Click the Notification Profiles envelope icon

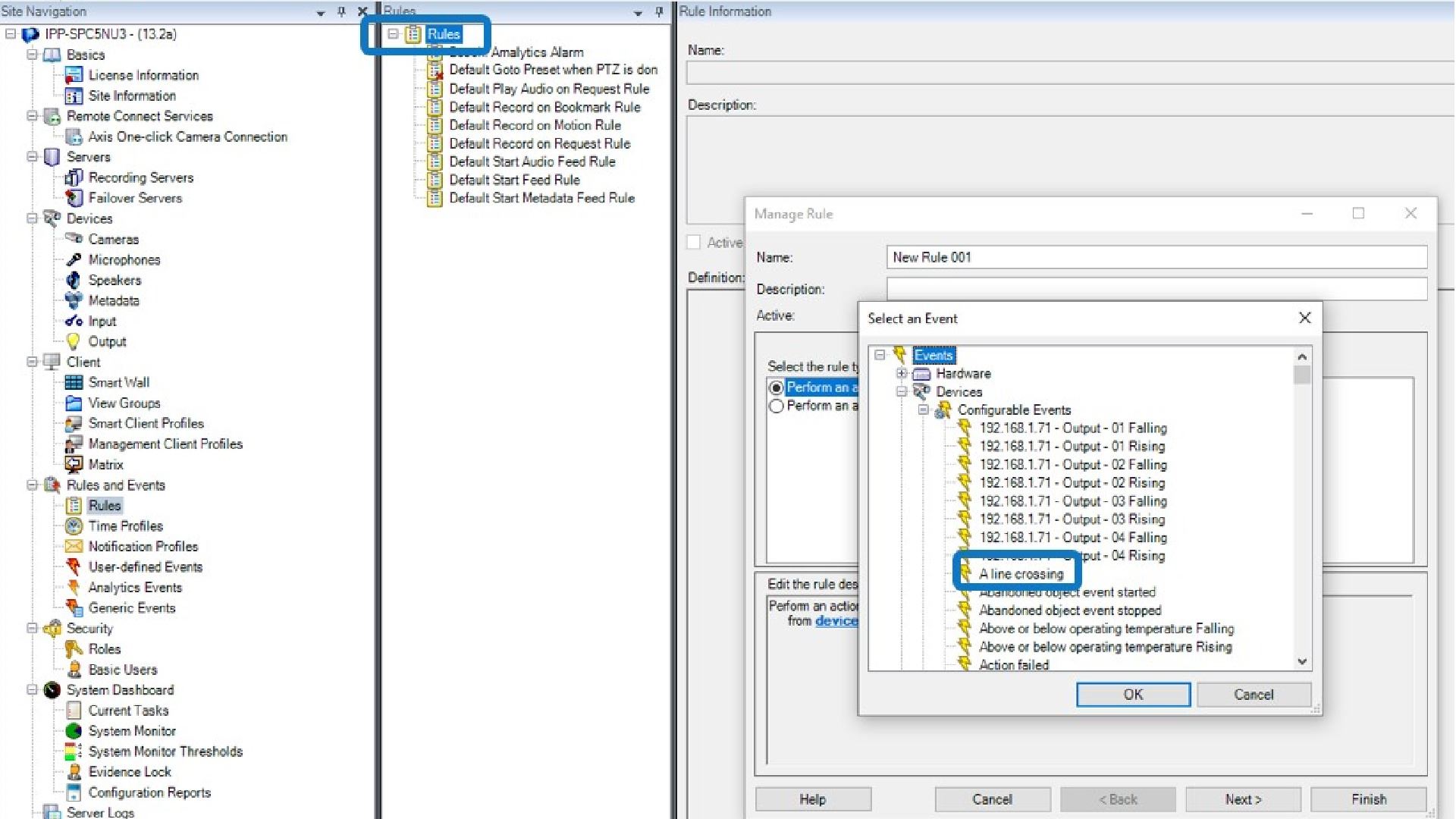[74, 546]
